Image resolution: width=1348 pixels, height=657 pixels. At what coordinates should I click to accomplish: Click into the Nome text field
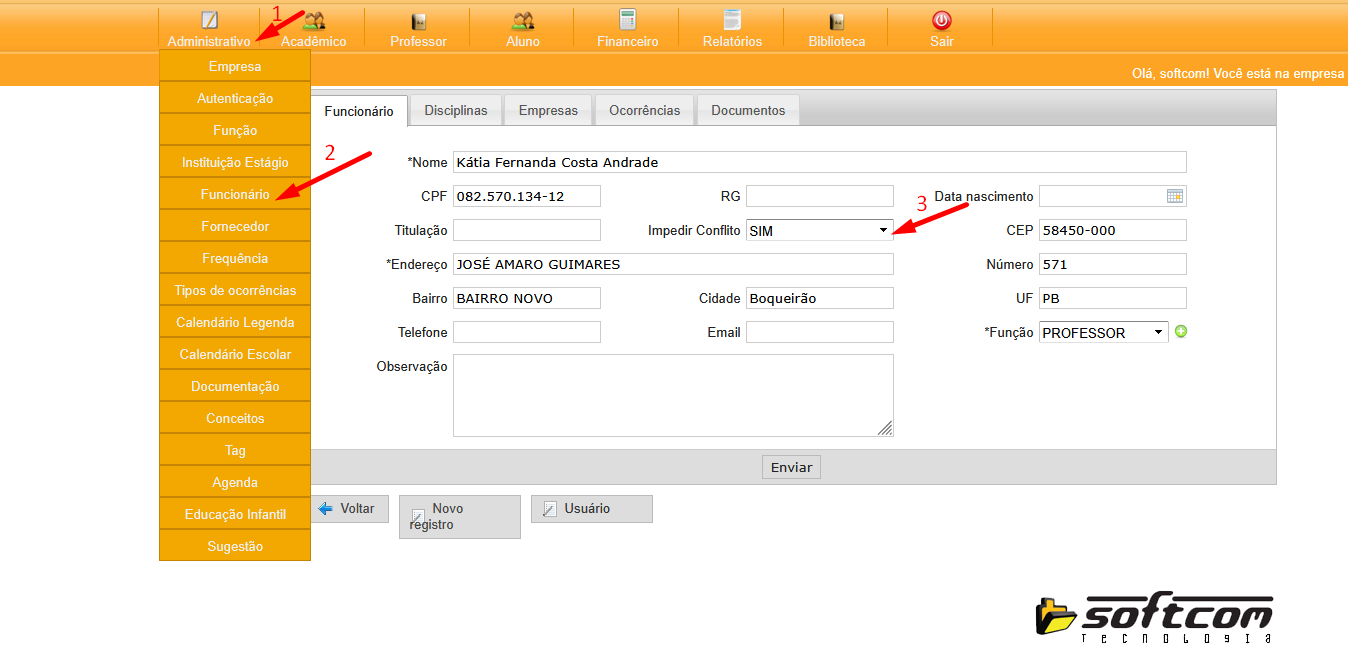point(819,162)
